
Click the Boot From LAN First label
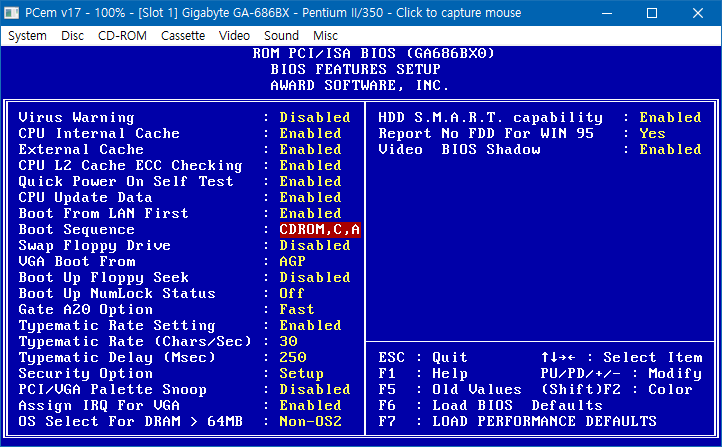(x=104, y=213)
